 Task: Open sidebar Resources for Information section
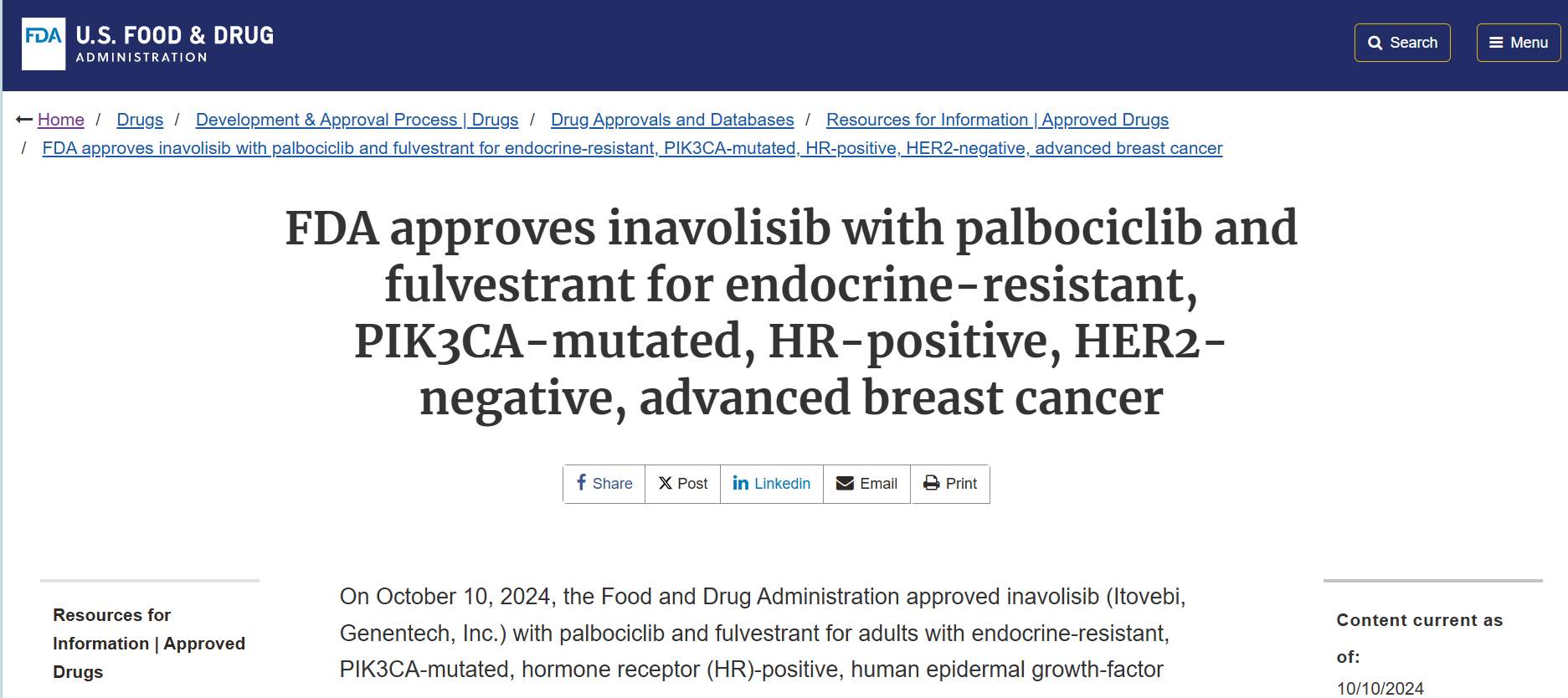[x=149, y=643]
